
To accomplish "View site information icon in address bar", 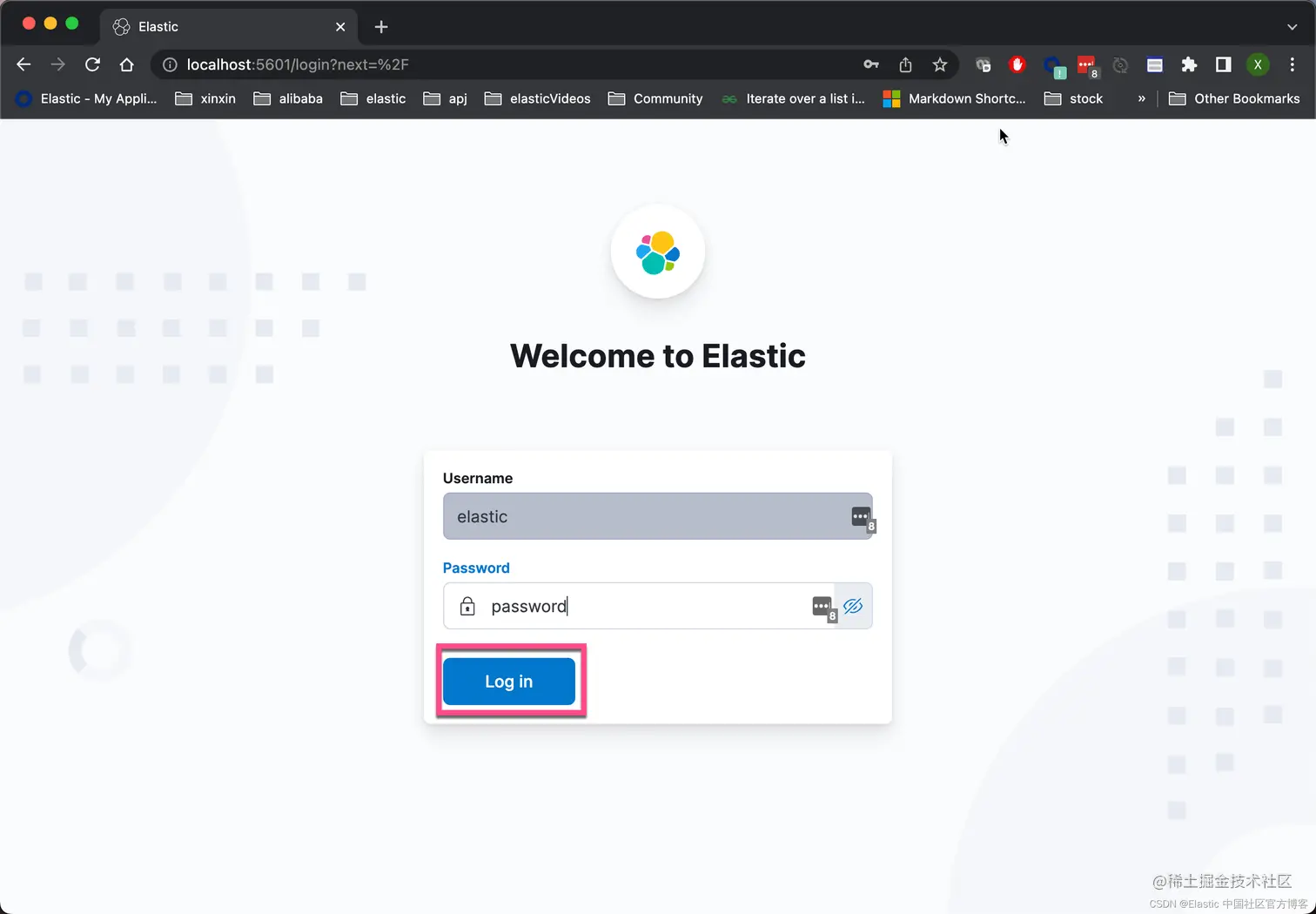I will point(170,64).
